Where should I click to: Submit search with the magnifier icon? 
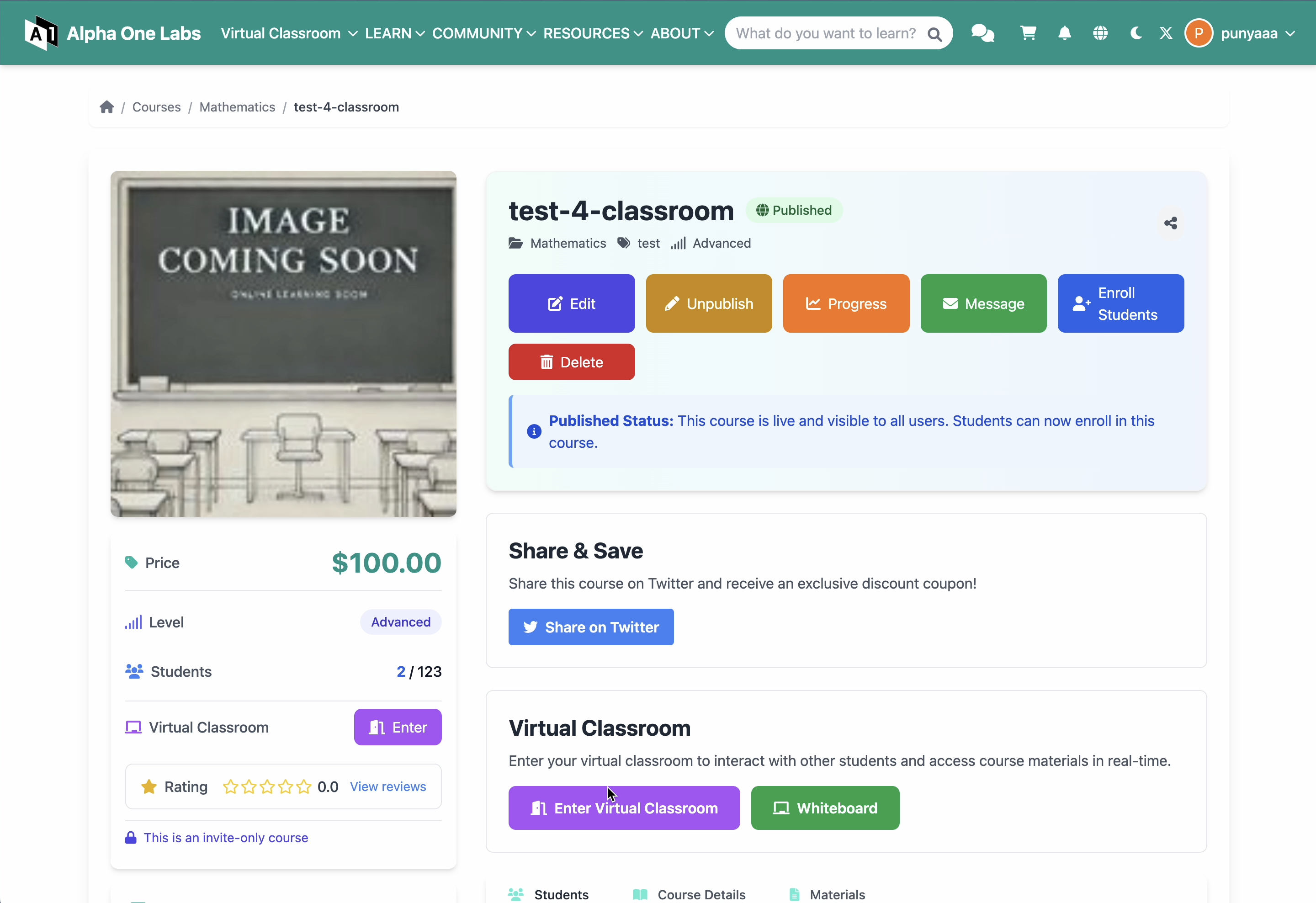pyautogui.click(x=934, y=33)
